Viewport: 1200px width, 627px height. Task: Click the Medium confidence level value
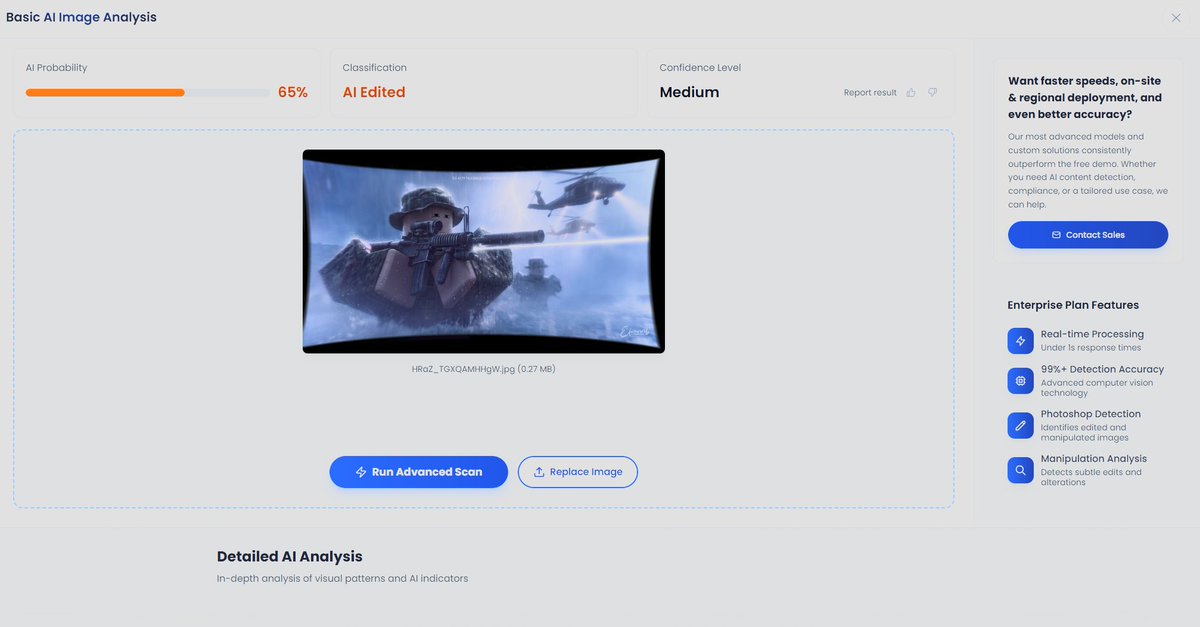click(x=689, y=92)
